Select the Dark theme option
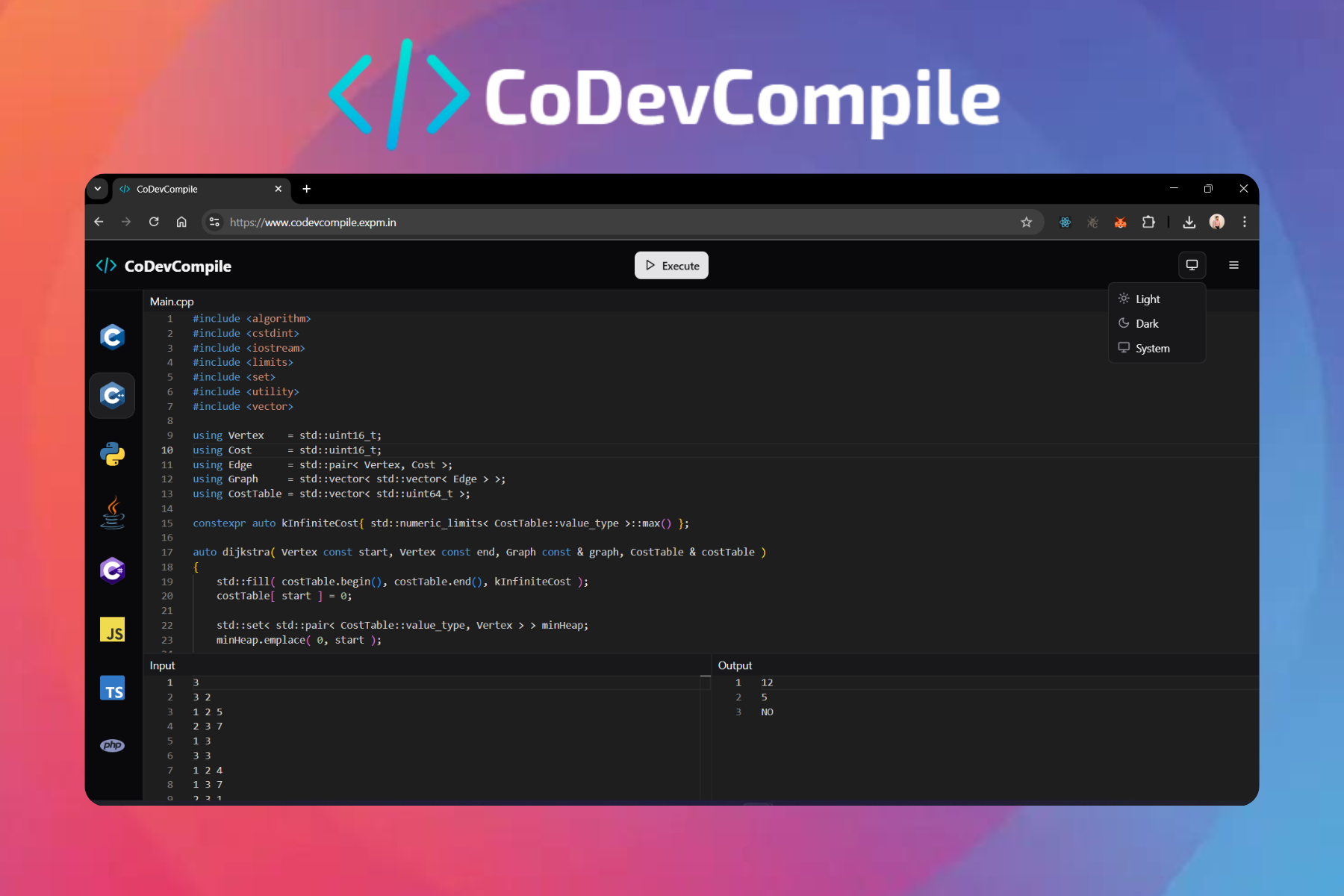 (x=1146, y=324)
